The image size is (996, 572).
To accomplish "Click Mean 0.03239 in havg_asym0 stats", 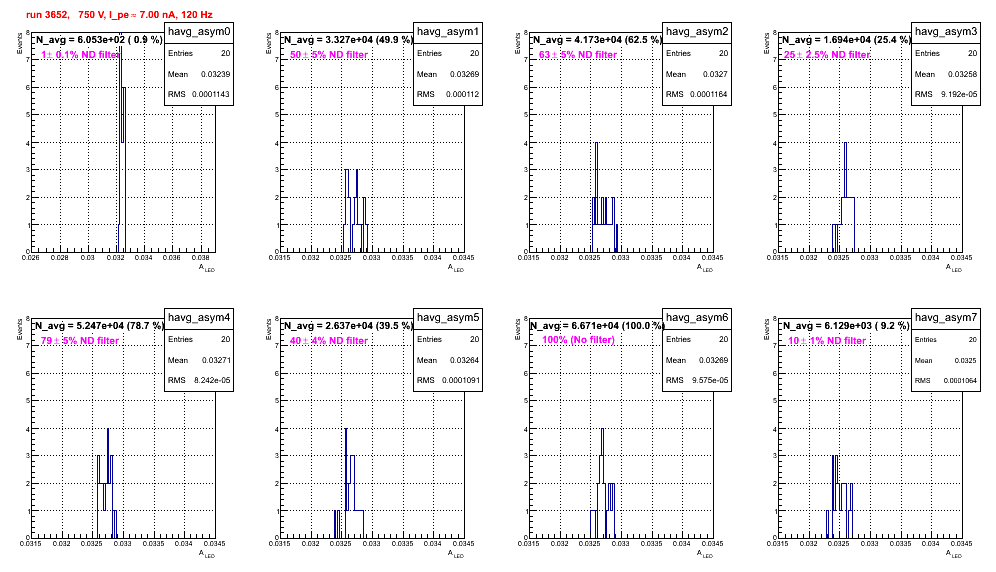I will click(x=199, y=74).
